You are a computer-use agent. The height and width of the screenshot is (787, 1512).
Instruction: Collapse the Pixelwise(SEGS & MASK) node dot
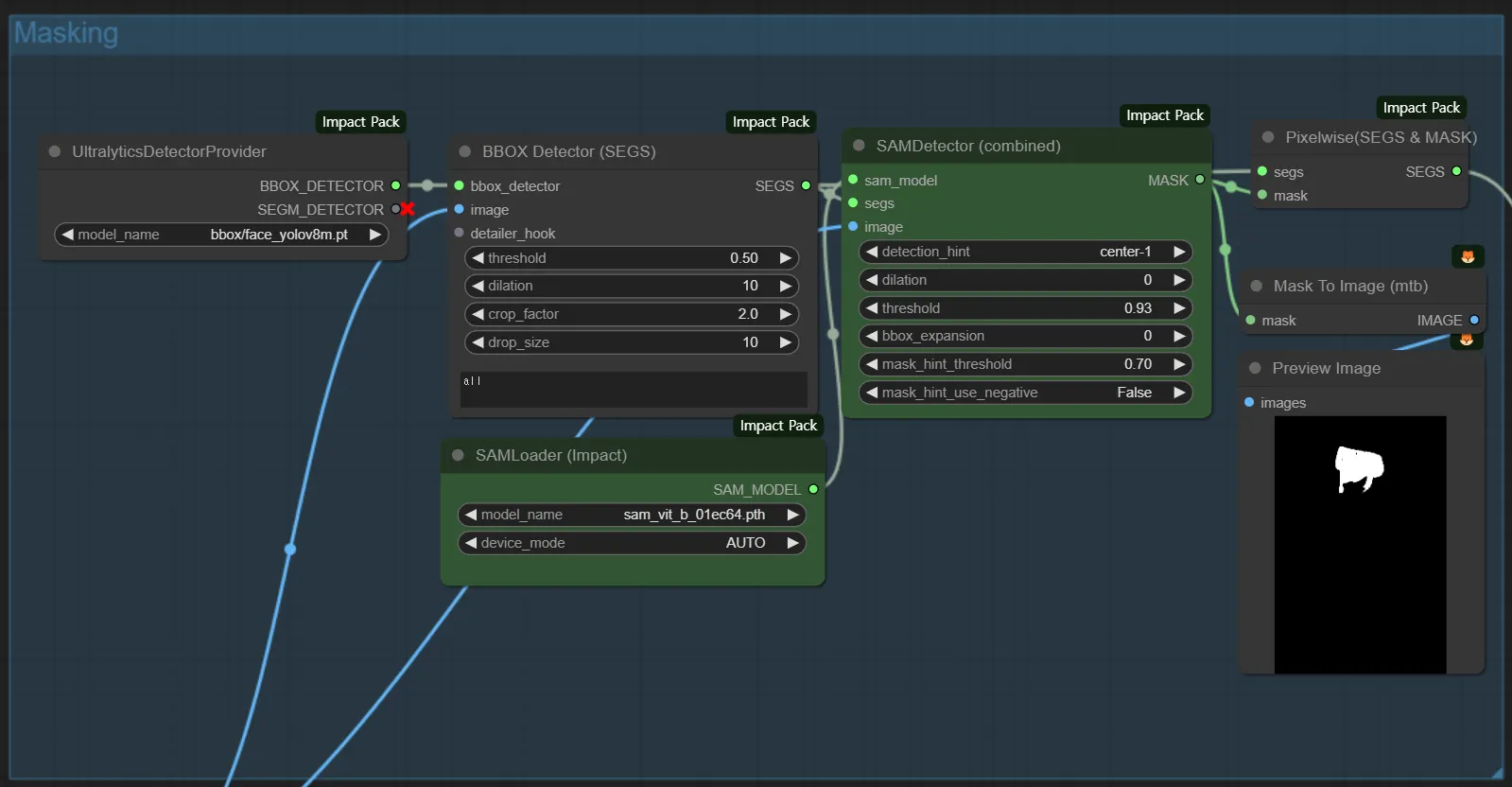(x=1268, y=137)
